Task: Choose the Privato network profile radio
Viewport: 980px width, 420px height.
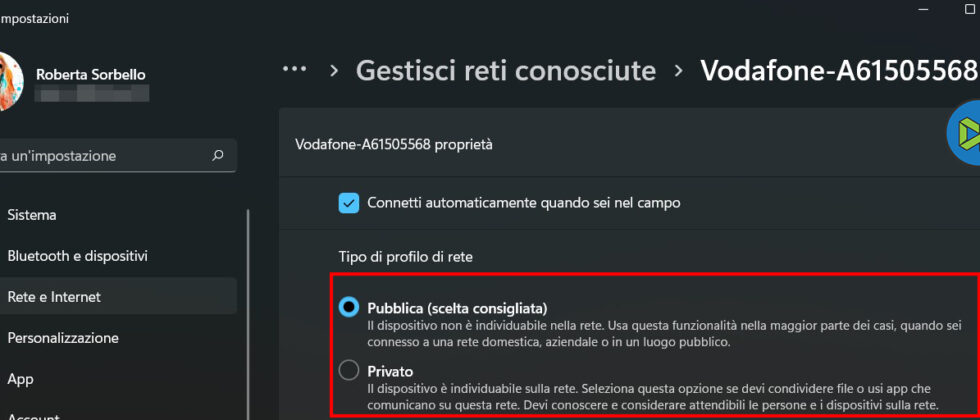Action: click(x=349, y=371)
